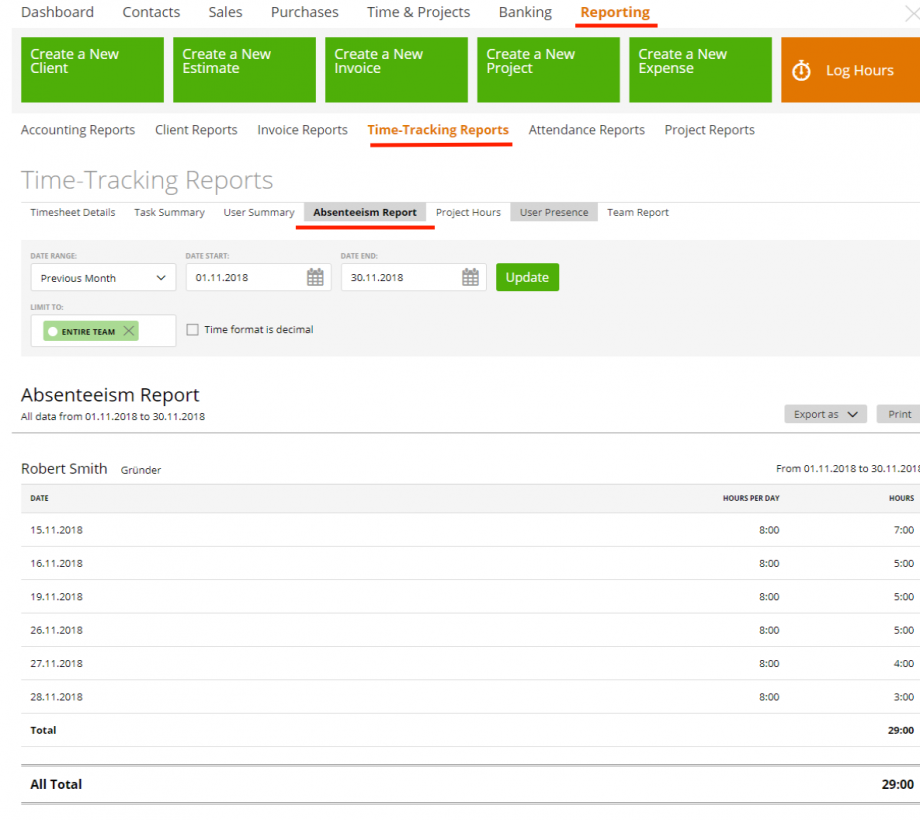Viewport: 920px width, 820px height.
Task: Switch to the Attendance Reports tab
Action: coord(586,130)
